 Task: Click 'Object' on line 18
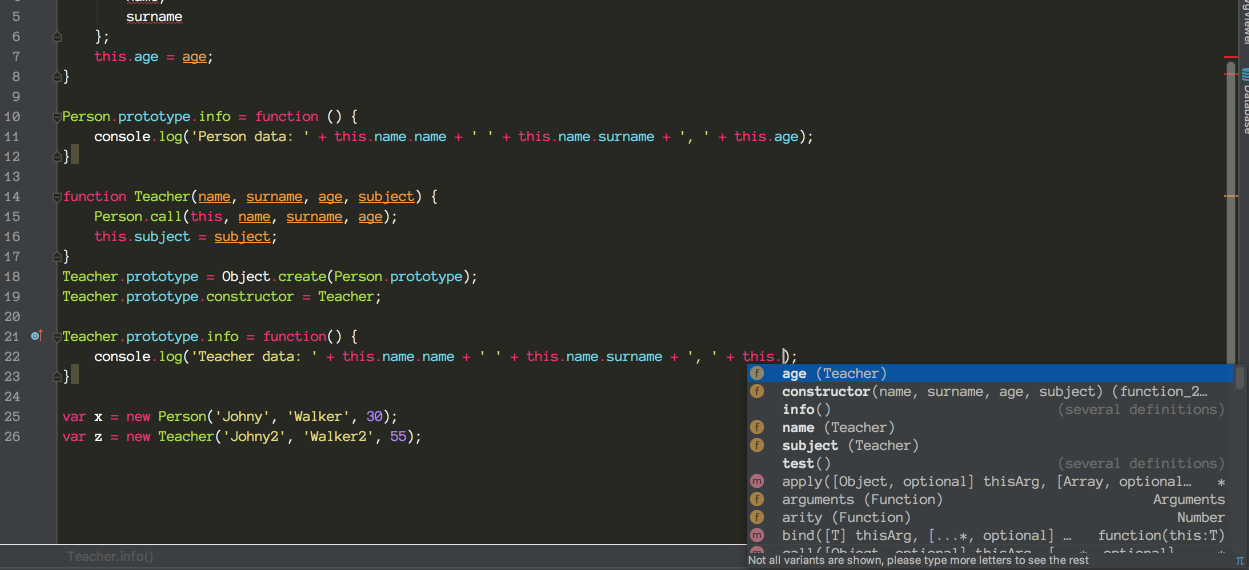[246, 276]
